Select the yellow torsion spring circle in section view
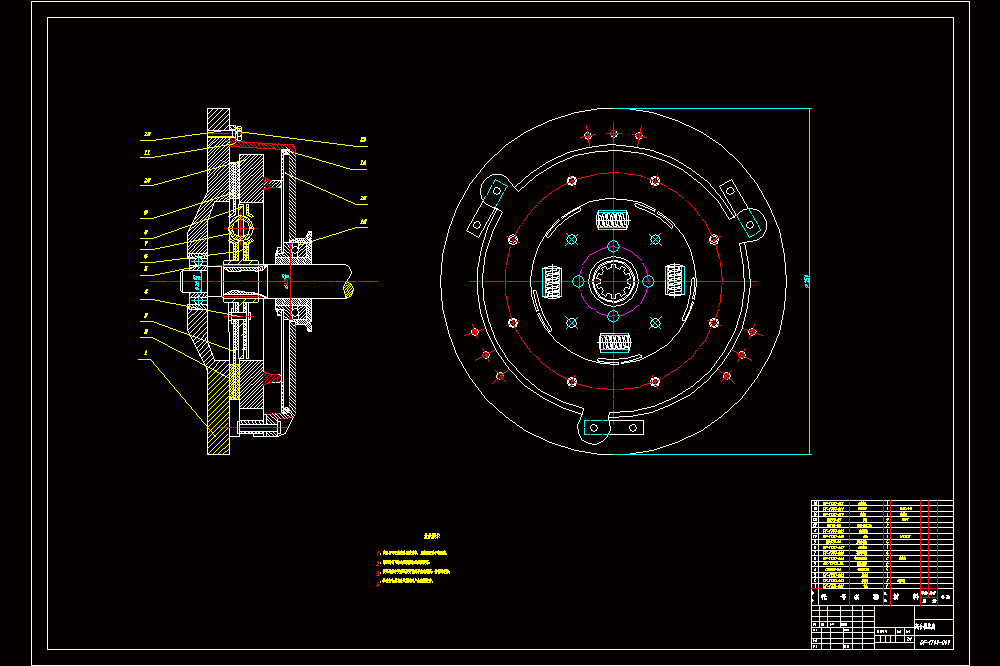The width and height of the screenshot is (1000, 666). (241, 228)
